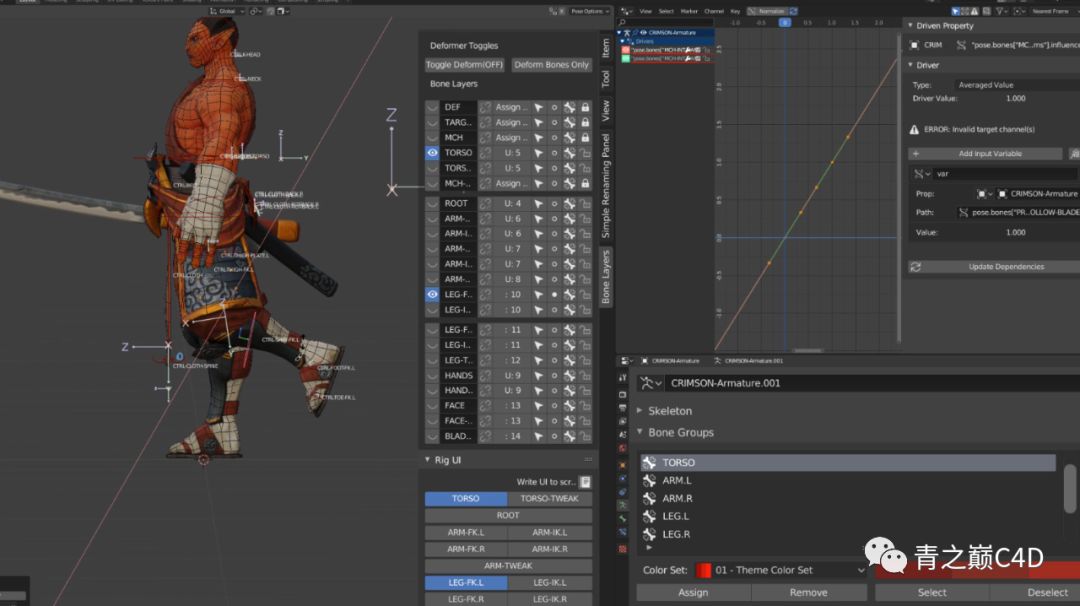
Task: Click the armature name field CRIMSON-Armature.001
Action: click(x=873, y=383)
